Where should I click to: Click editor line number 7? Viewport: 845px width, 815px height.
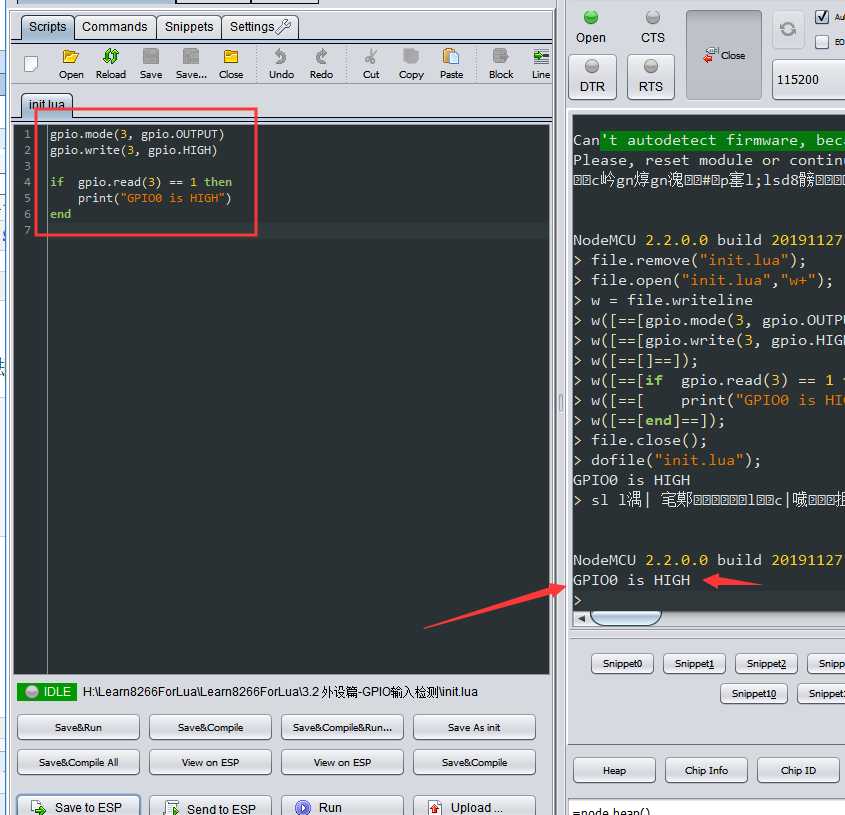[27, 230]
